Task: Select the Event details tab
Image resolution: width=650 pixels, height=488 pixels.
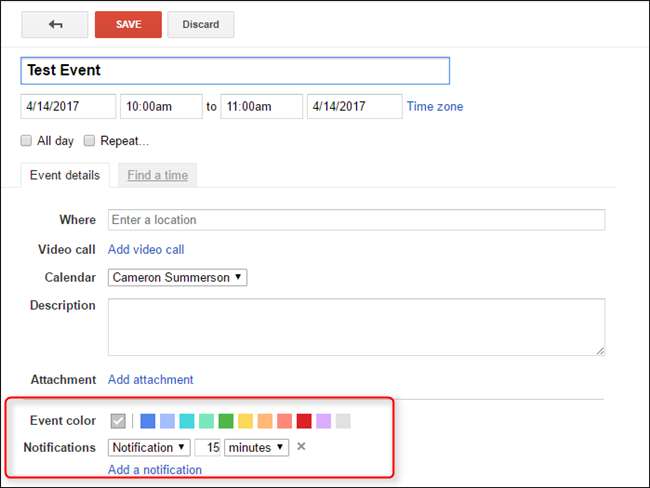Action: (x=65, y=175)
